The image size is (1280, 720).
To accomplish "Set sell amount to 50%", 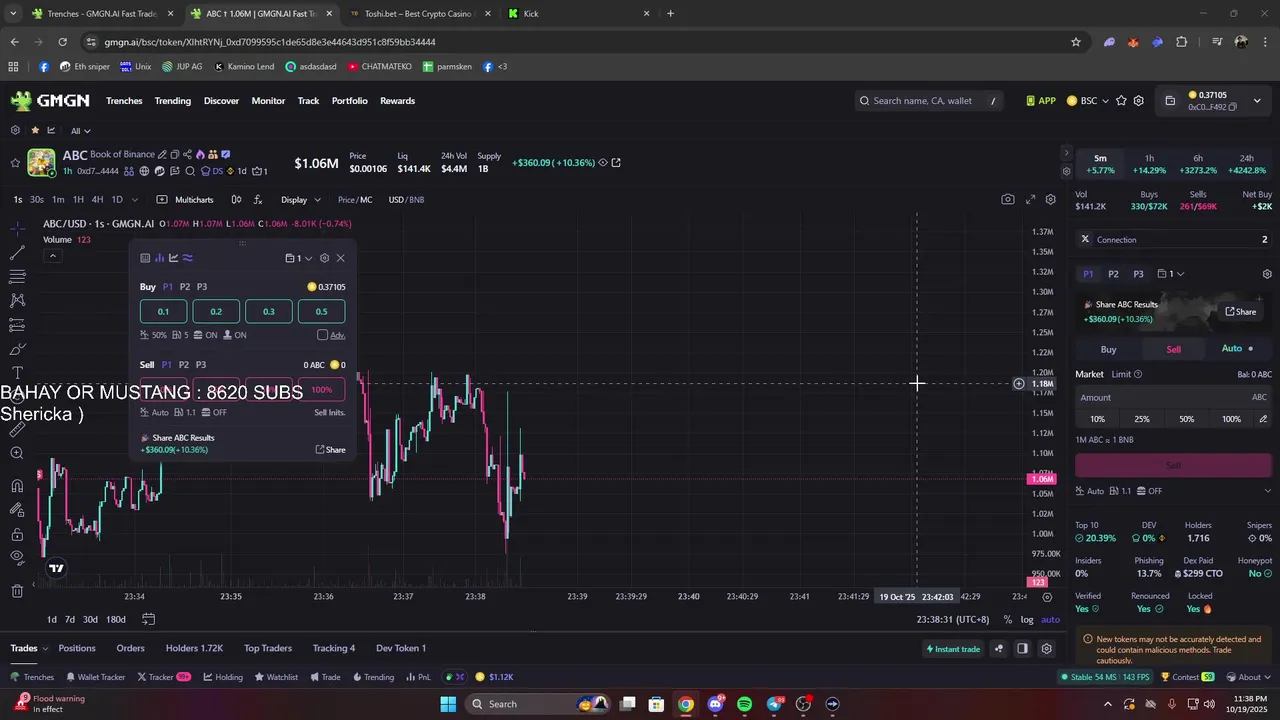I will [x=1187, y=419].
